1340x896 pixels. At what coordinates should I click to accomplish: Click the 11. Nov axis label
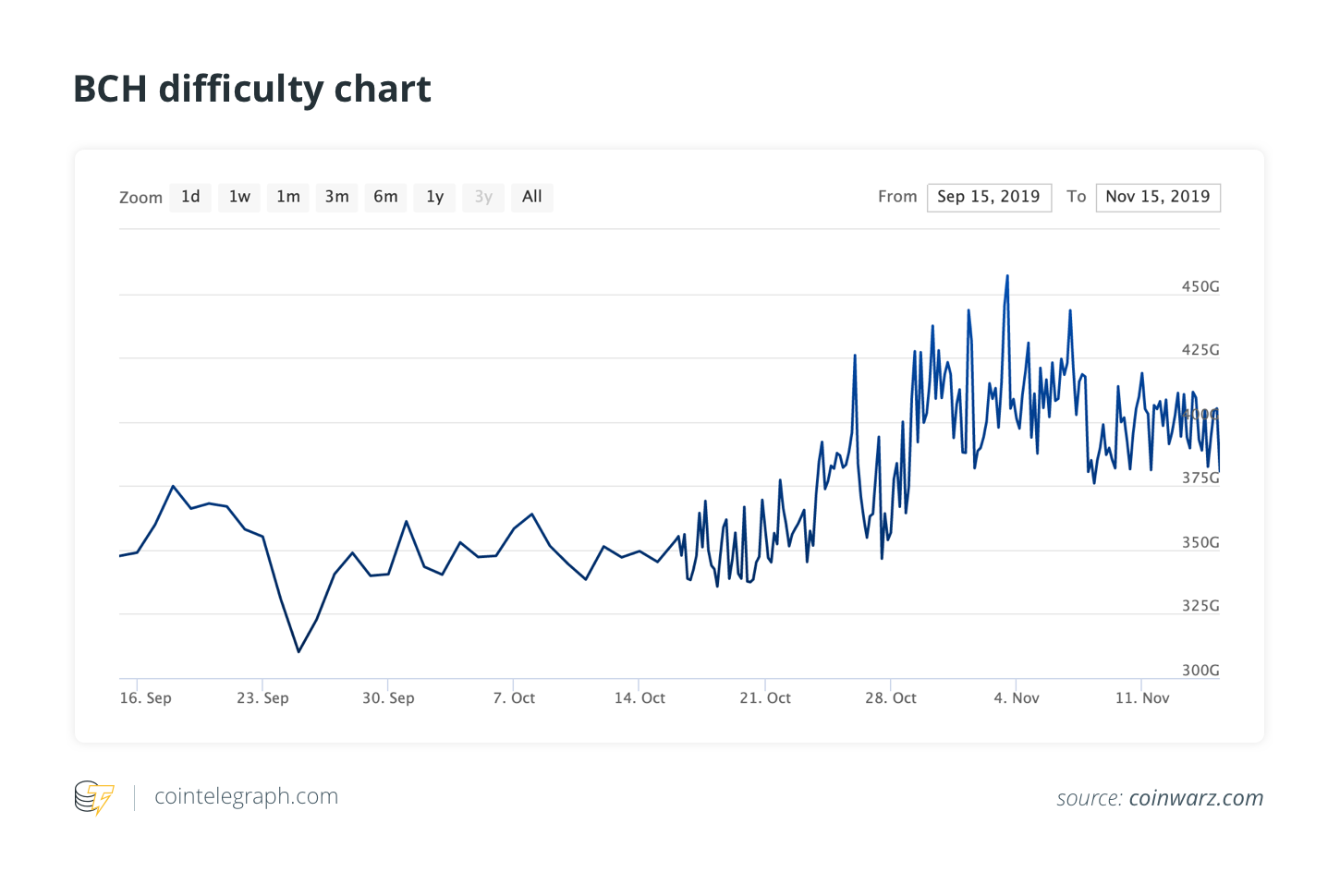1142,698
